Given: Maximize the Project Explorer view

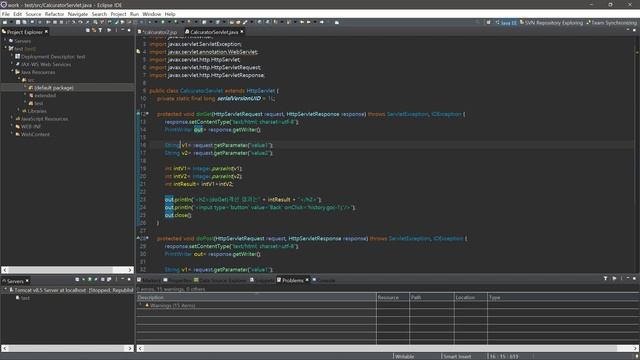Looking at the screenshot, I should 129,31.
